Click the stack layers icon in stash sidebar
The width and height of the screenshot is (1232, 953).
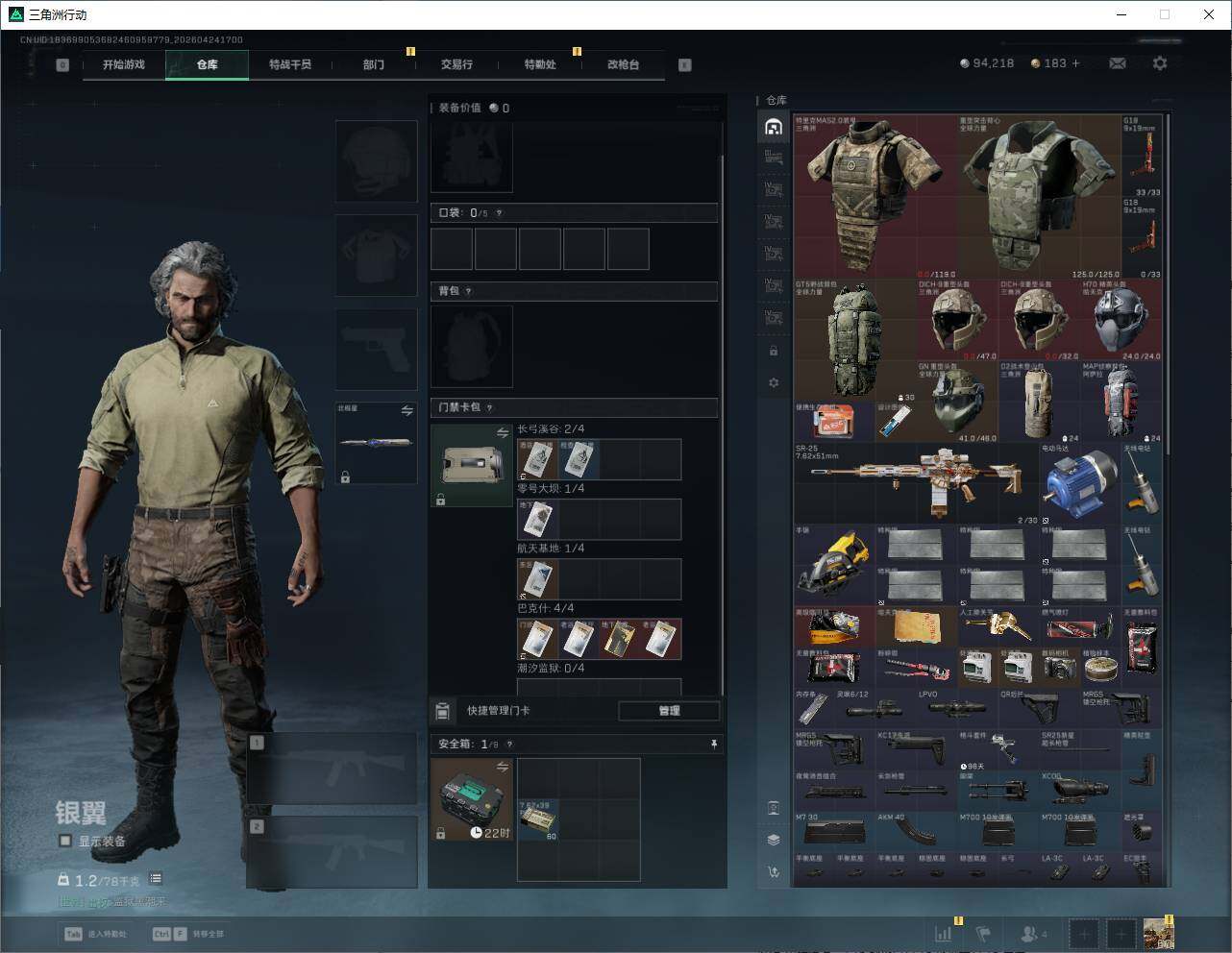click(x=774, y=839)
